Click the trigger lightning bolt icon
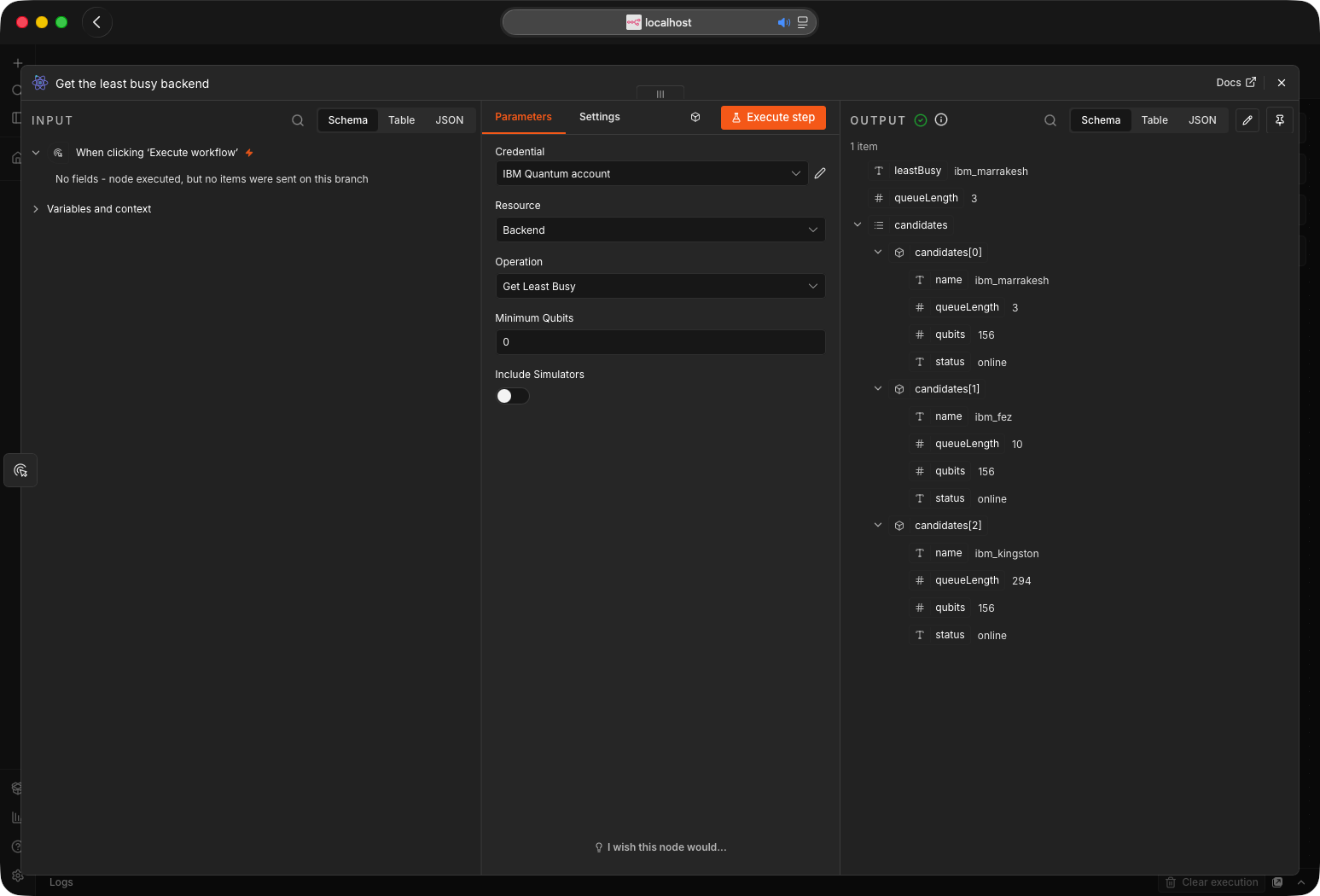The width and height of the screenshot is (1320, 896). pyautogui.click(x=249, y=153)
